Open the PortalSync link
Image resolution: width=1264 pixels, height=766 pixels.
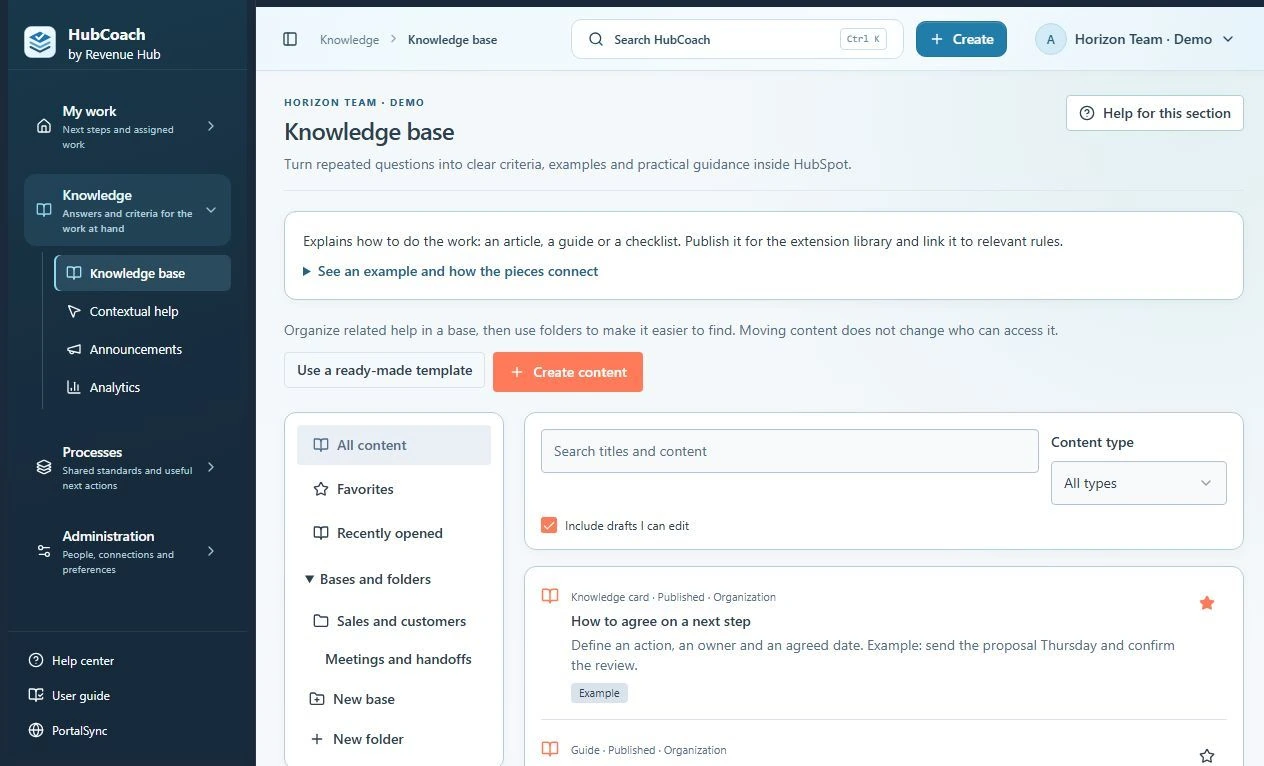click(68, 730)
